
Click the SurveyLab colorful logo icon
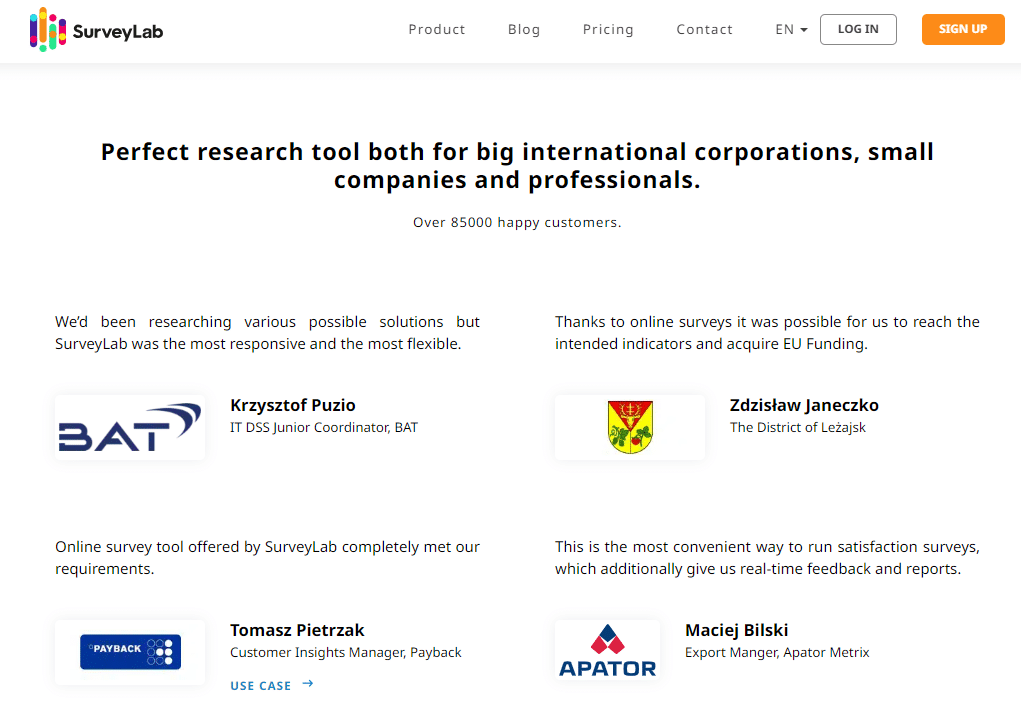point(48,30)
